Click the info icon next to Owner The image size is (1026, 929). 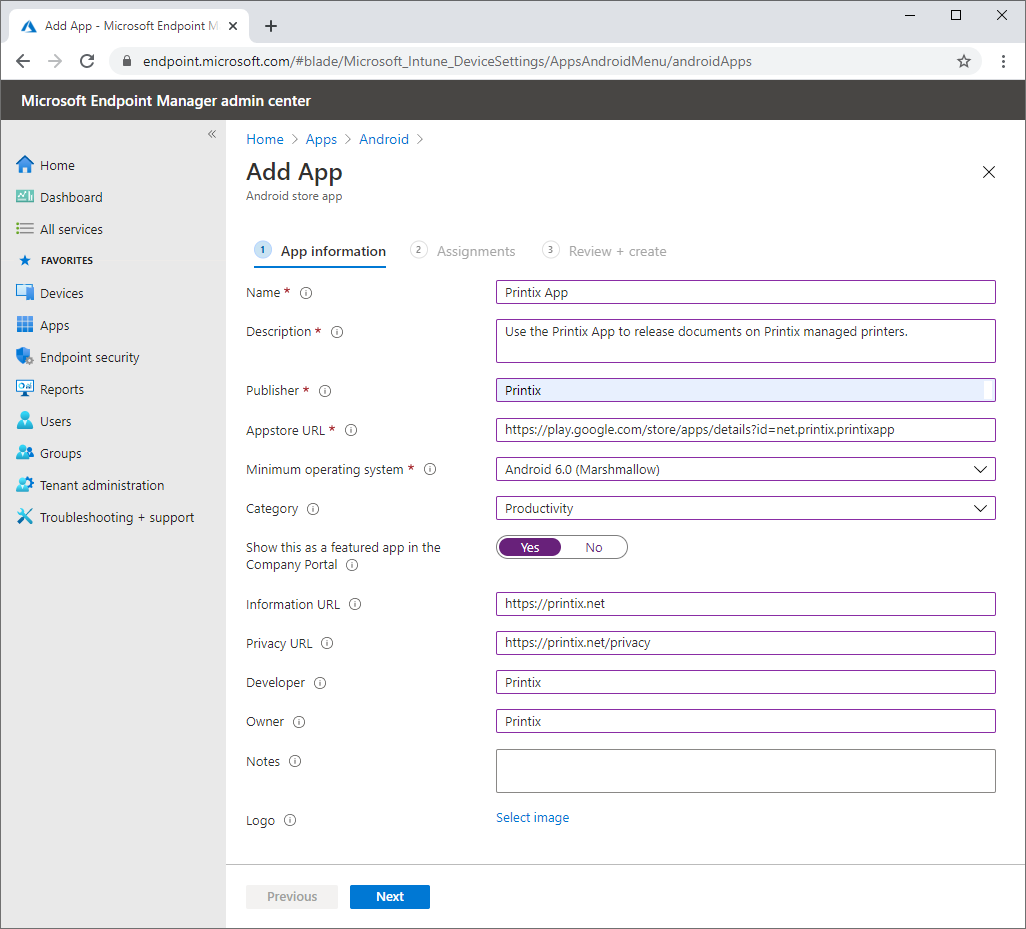click(299, 722)
